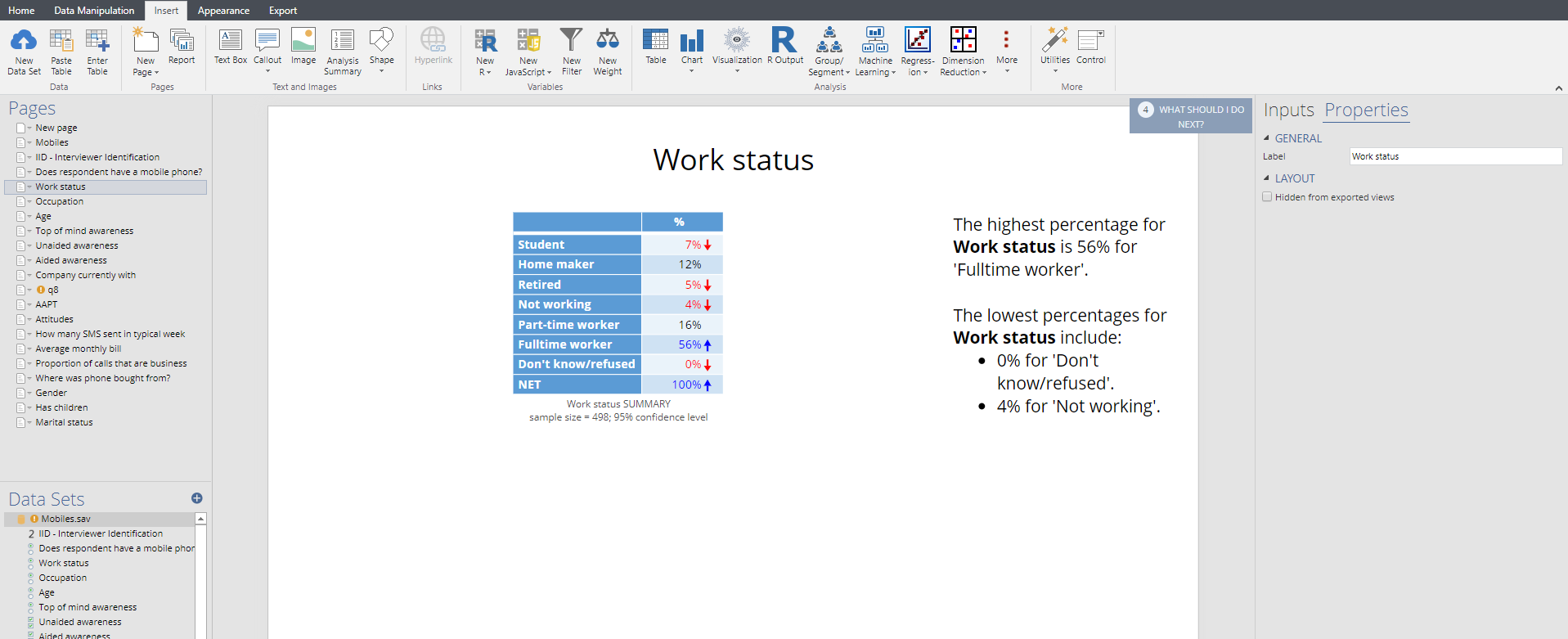Image resolution: width=1568 pixels, height=639 pixels.
Task: Click the Fulltime worker table row
Action: 618,344
